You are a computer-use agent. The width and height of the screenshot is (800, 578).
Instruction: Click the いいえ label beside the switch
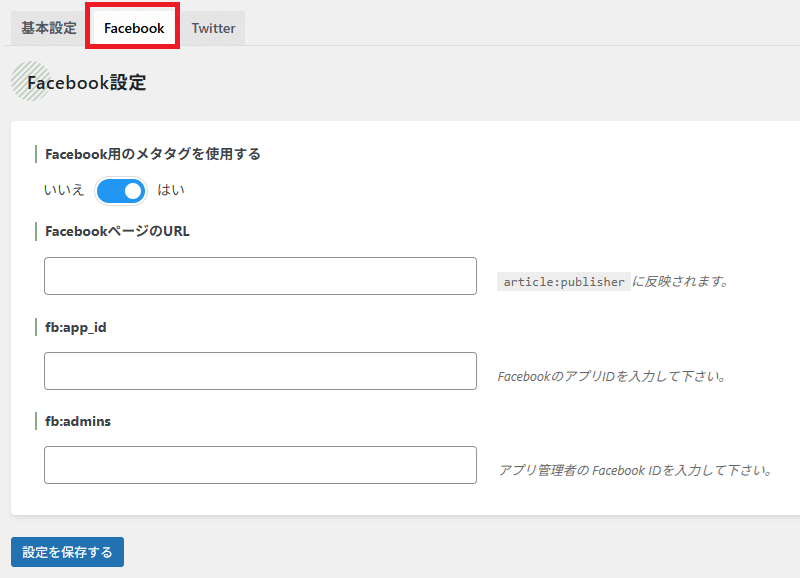(64, 190)
